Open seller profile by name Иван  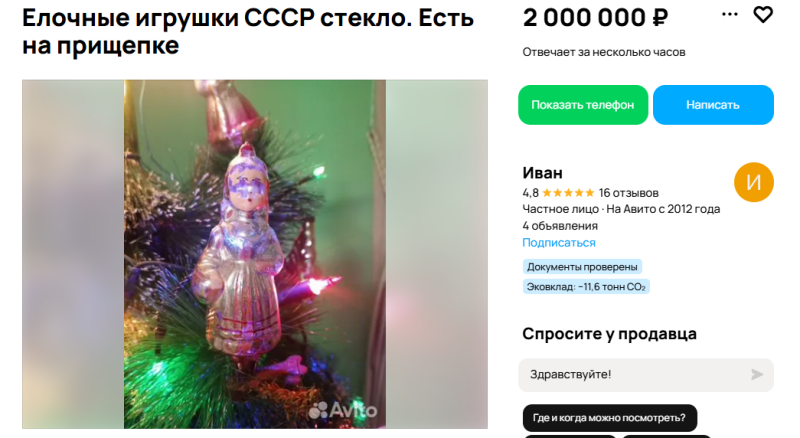542,173
